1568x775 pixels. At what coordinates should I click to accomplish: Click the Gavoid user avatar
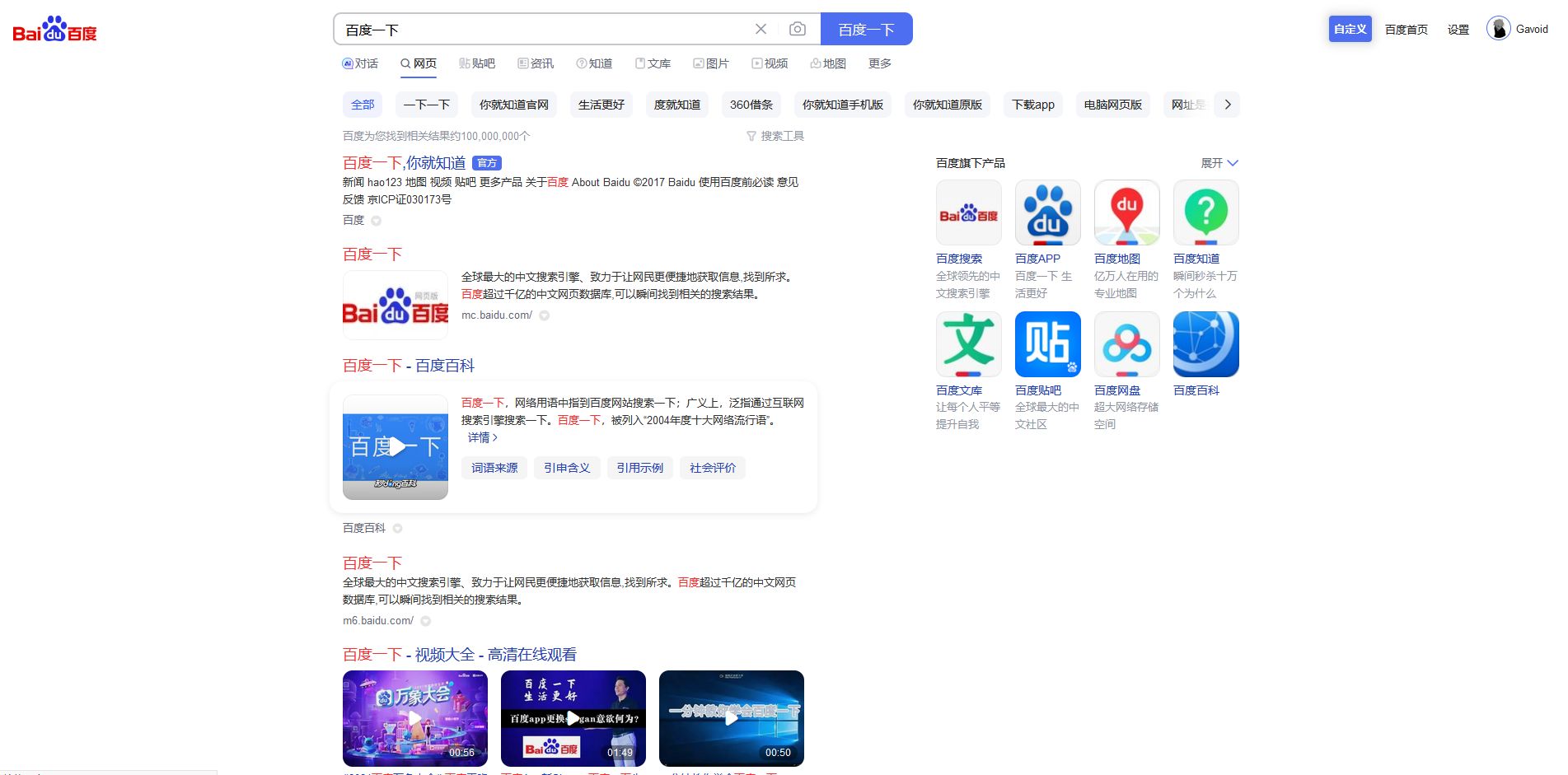pyautogui.click(x=1498, y=28)
